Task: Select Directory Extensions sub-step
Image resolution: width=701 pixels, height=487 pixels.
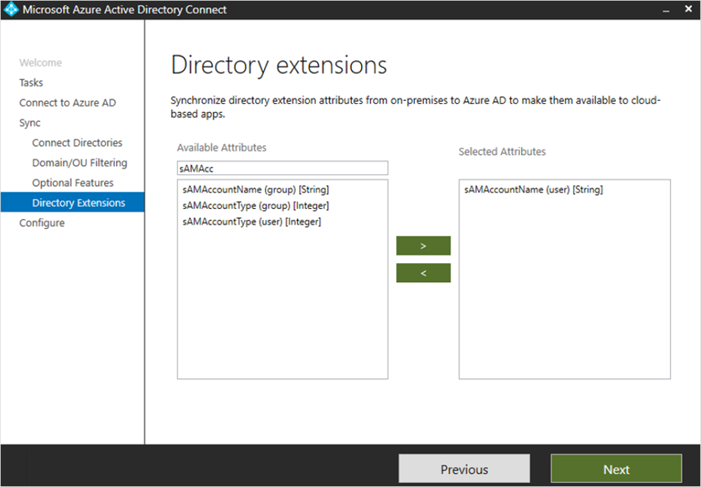Action: tap(72, 203)
